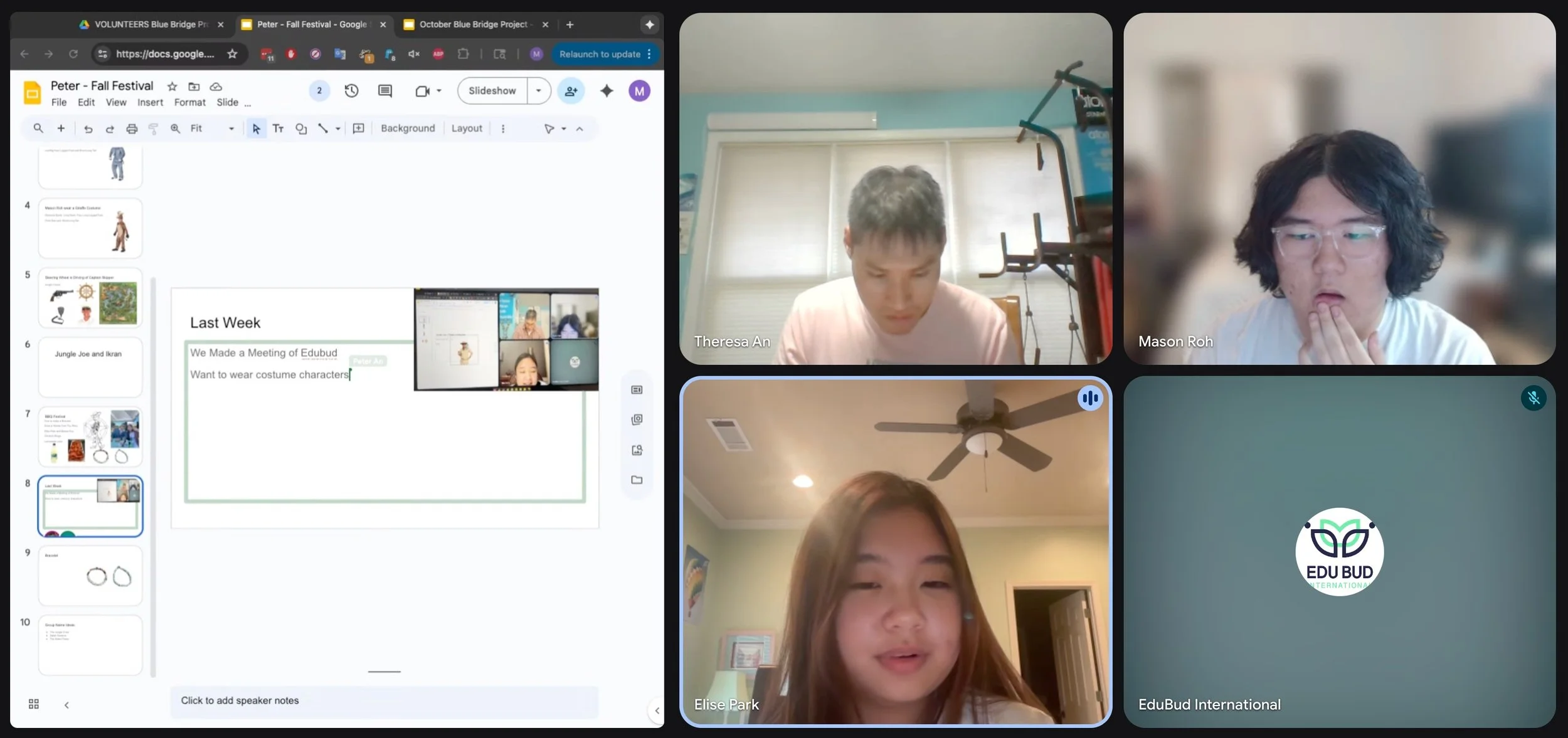Open Slideshow options dropdown arrow

click(538, 91)
